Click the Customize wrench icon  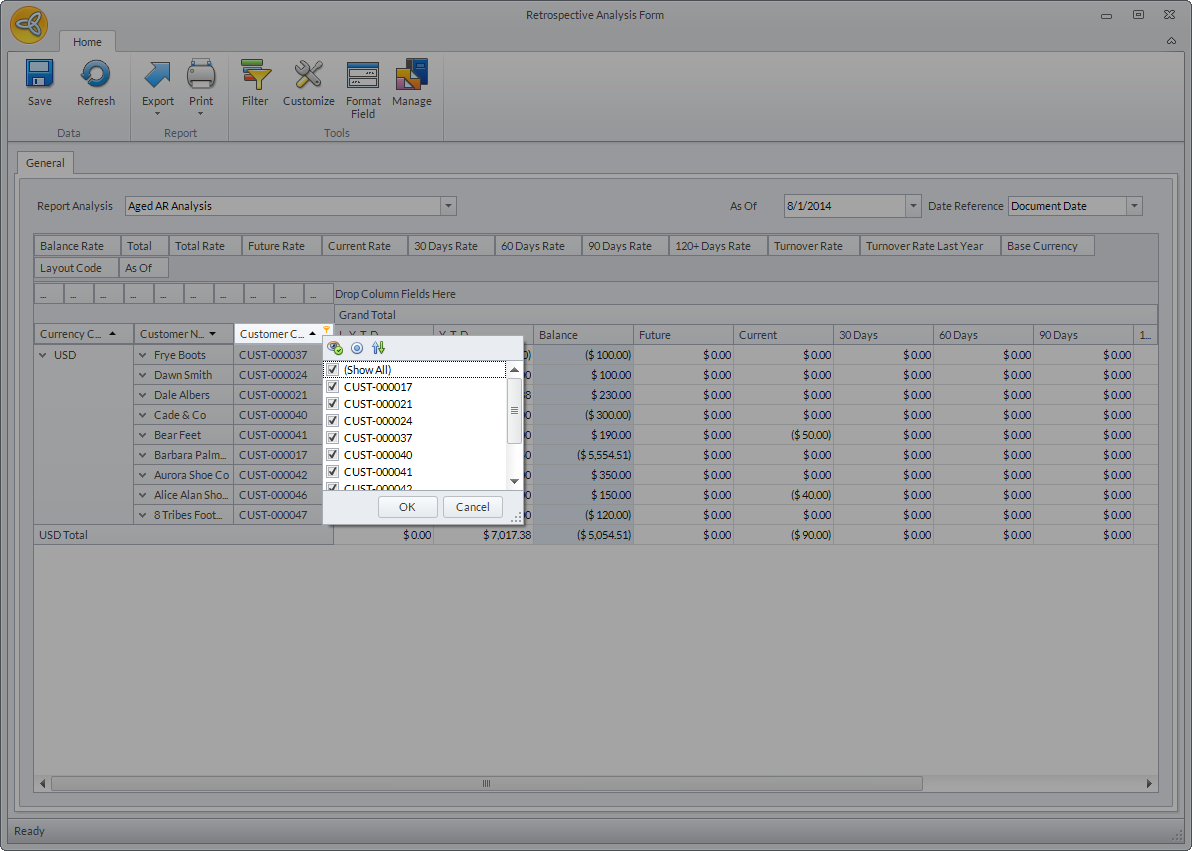point(308,76)
